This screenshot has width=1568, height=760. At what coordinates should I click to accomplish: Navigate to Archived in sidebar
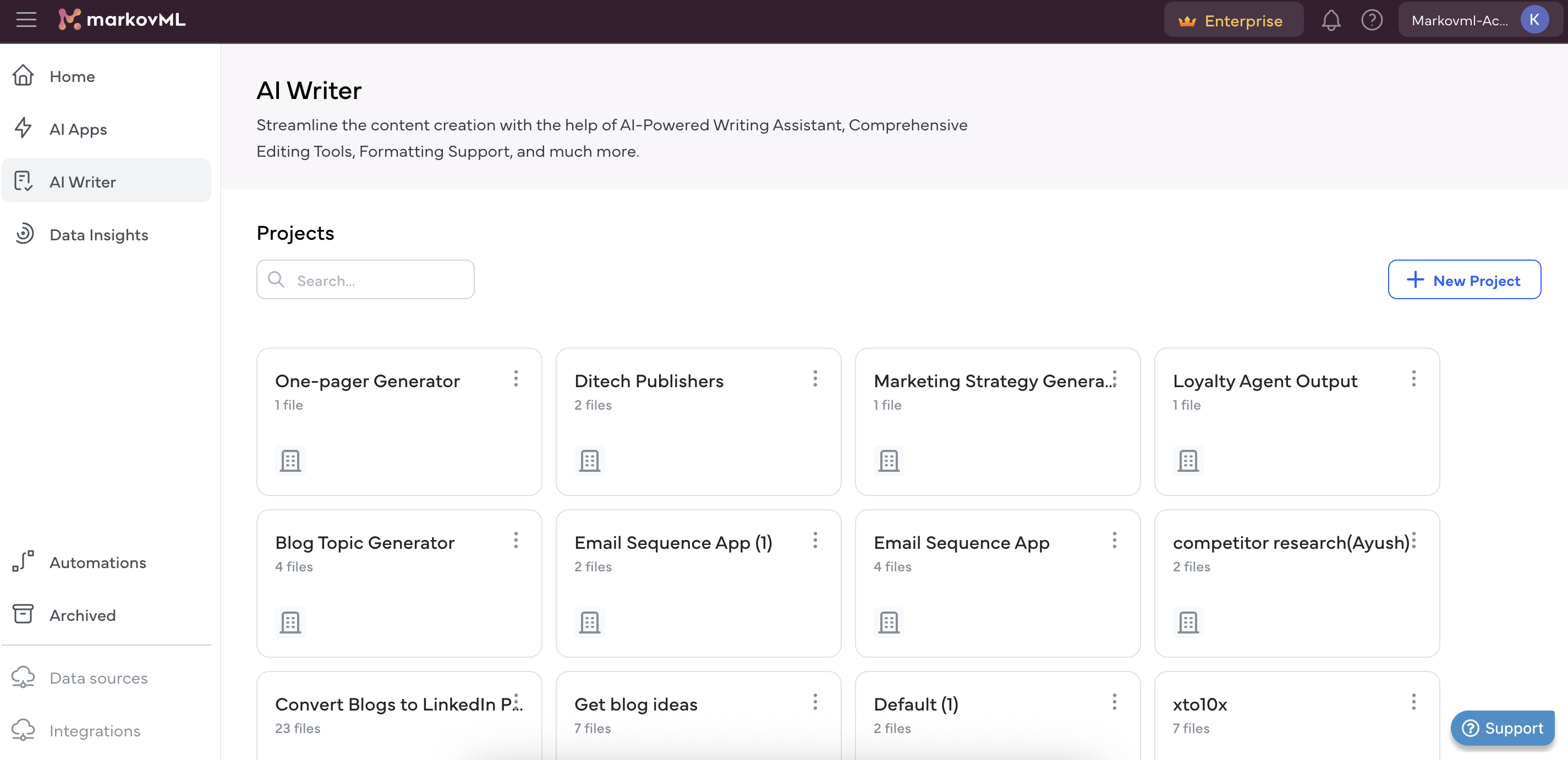pos(82,615)
